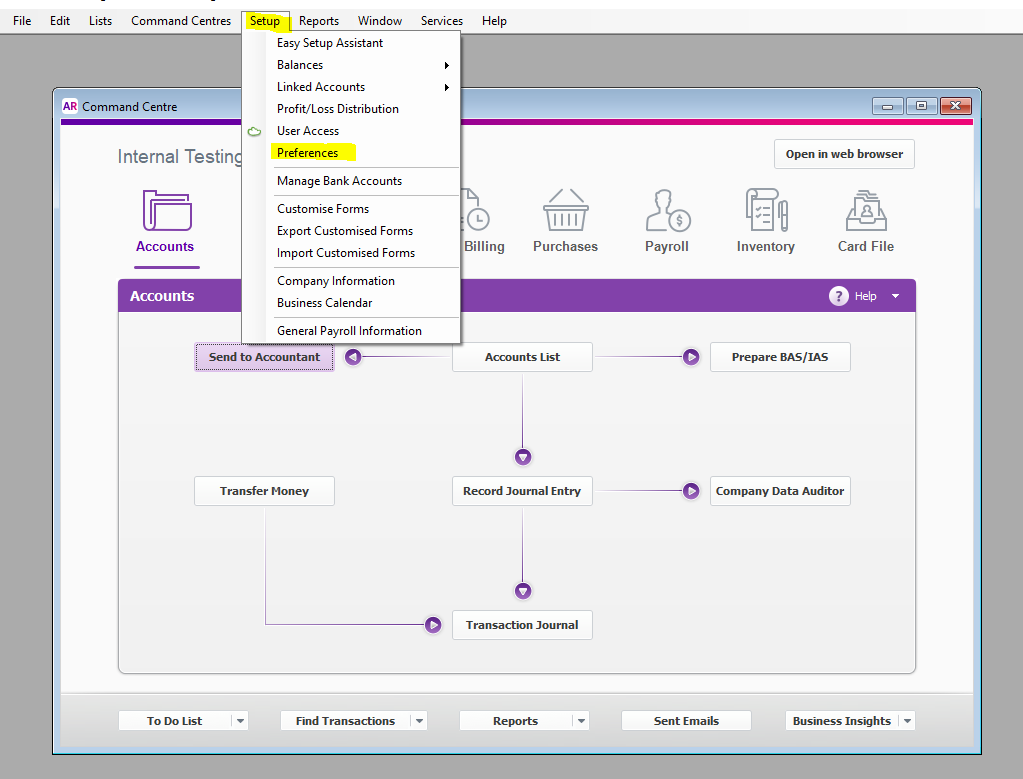Open the Reports menu

click(x=318, y=20)
